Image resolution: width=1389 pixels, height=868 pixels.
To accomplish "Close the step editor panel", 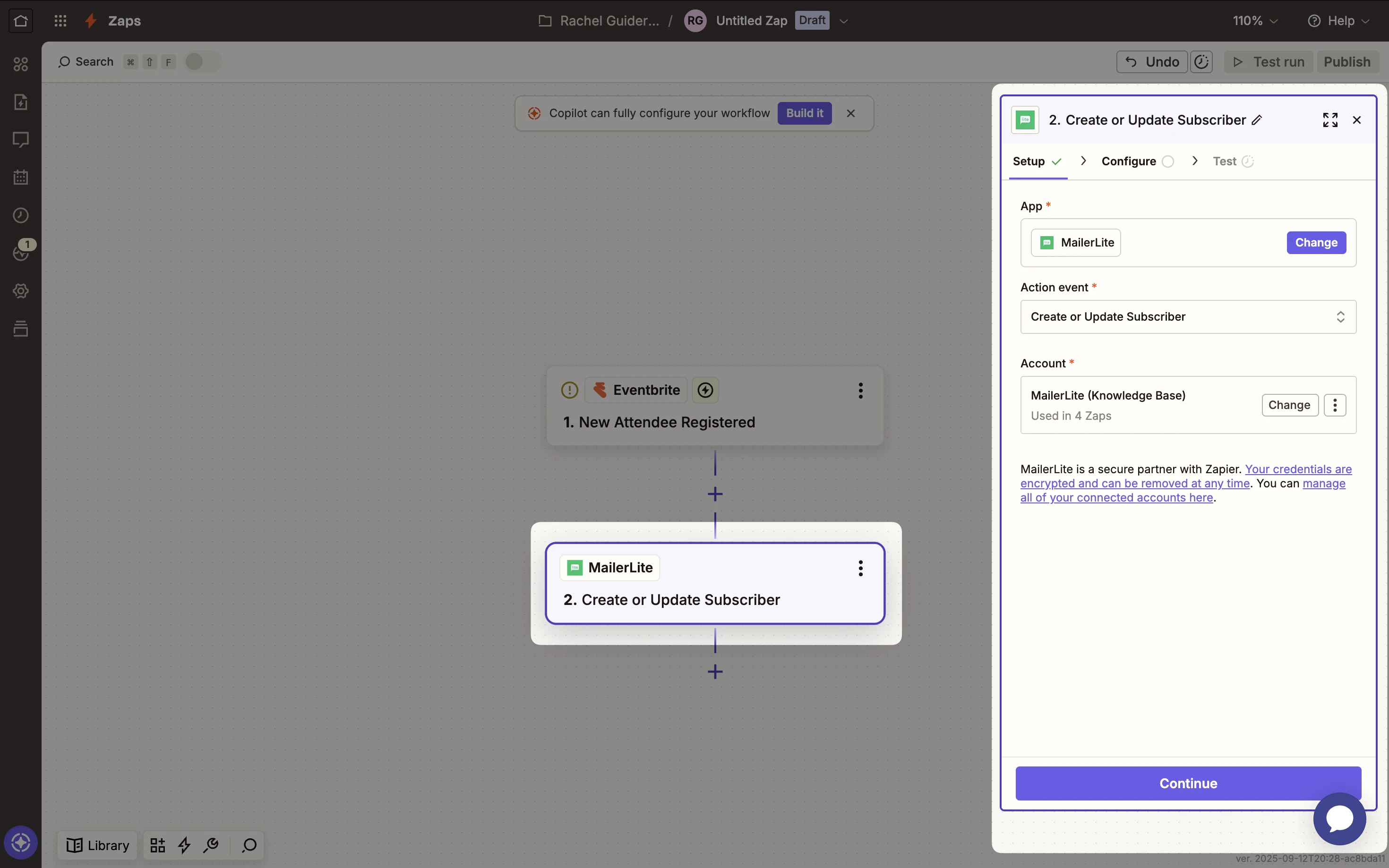I will (1357, 120).
